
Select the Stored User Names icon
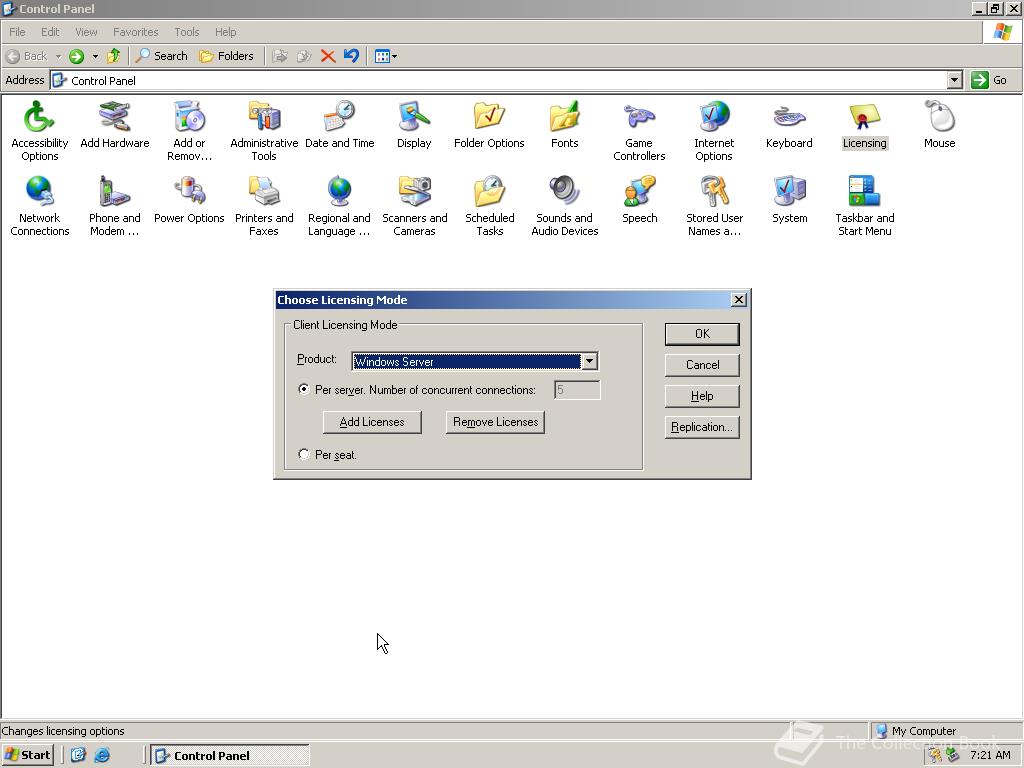point(714,206)
